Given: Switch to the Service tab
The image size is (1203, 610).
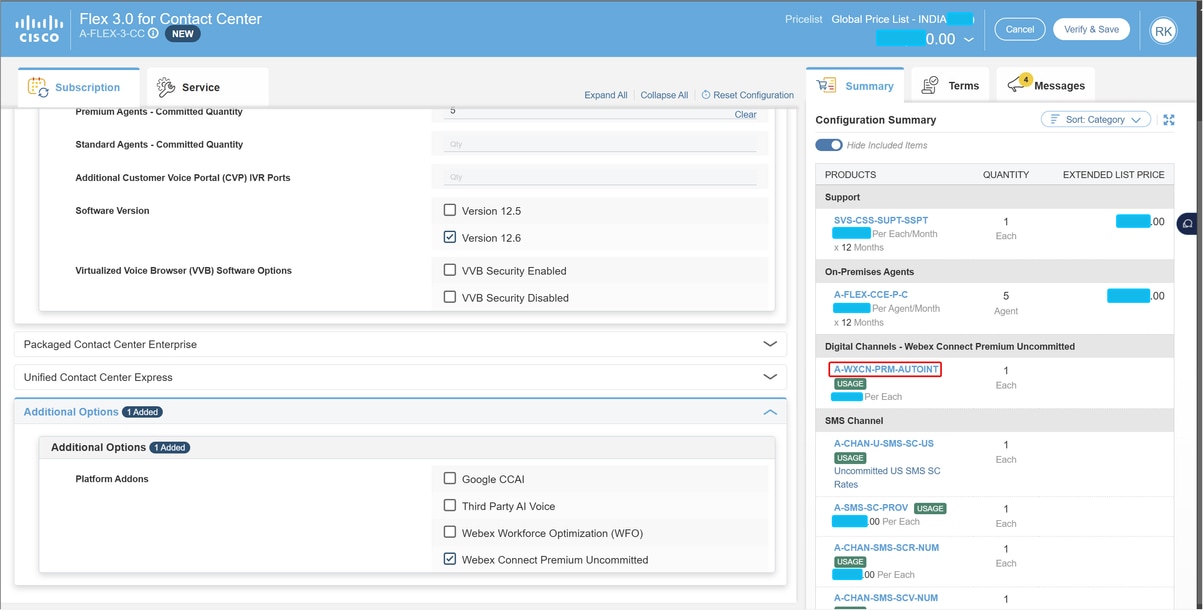Looking at the screenshot, I should 207,87.
